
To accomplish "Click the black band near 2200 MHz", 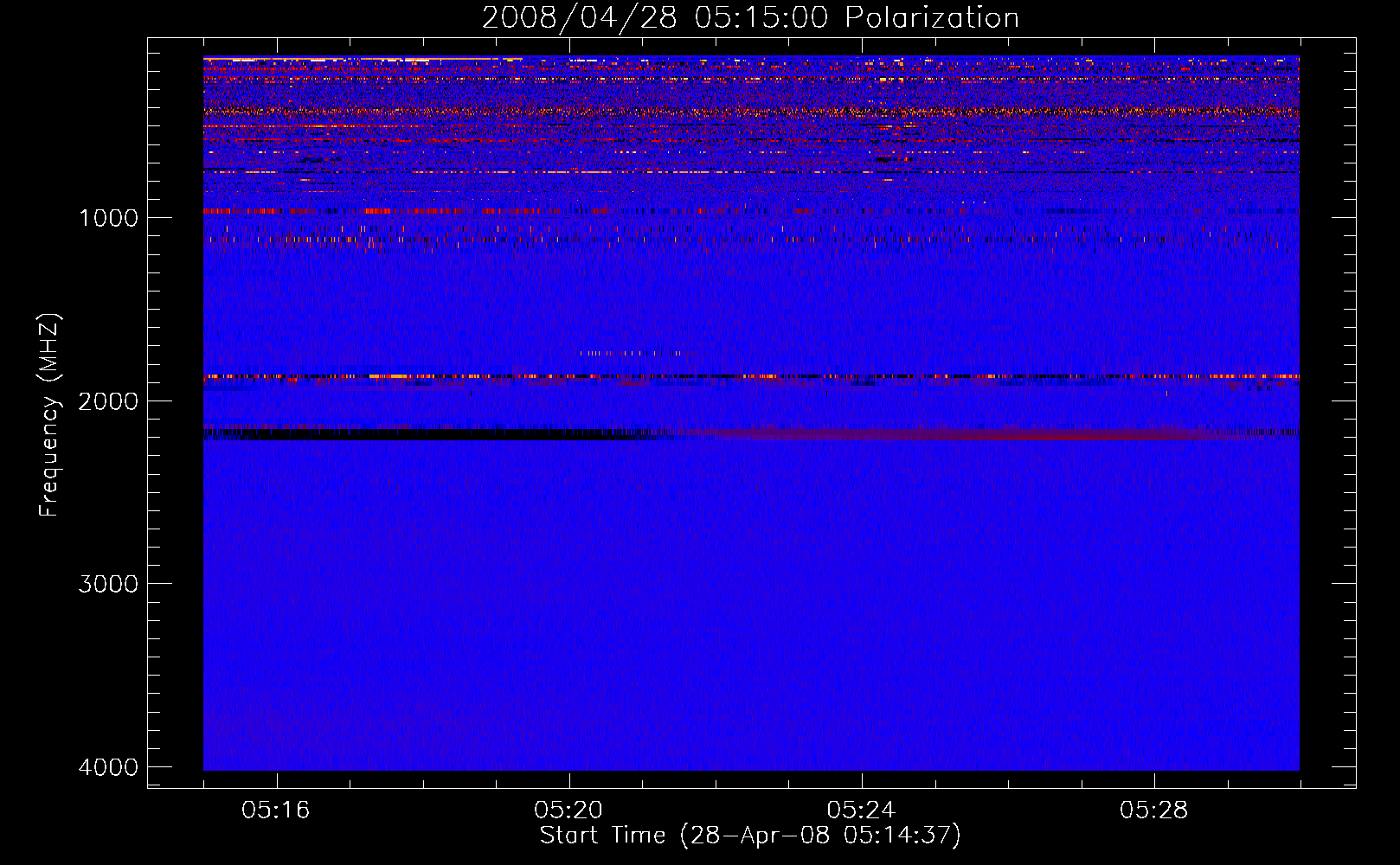I will (433, 434).
